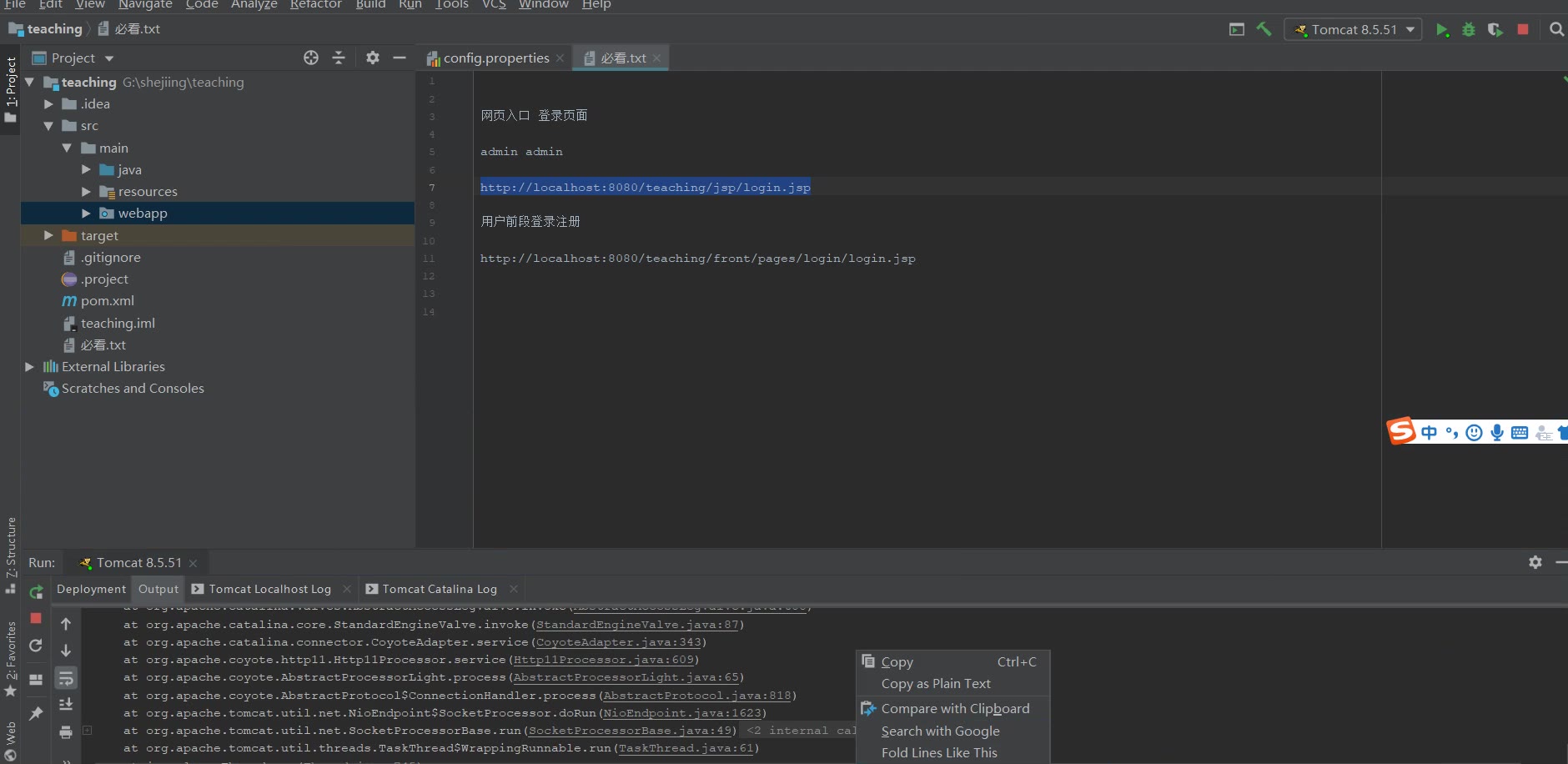The image size is (1568, 764).
Task: Expand the External Libraries node
Action: pos(30,367)
